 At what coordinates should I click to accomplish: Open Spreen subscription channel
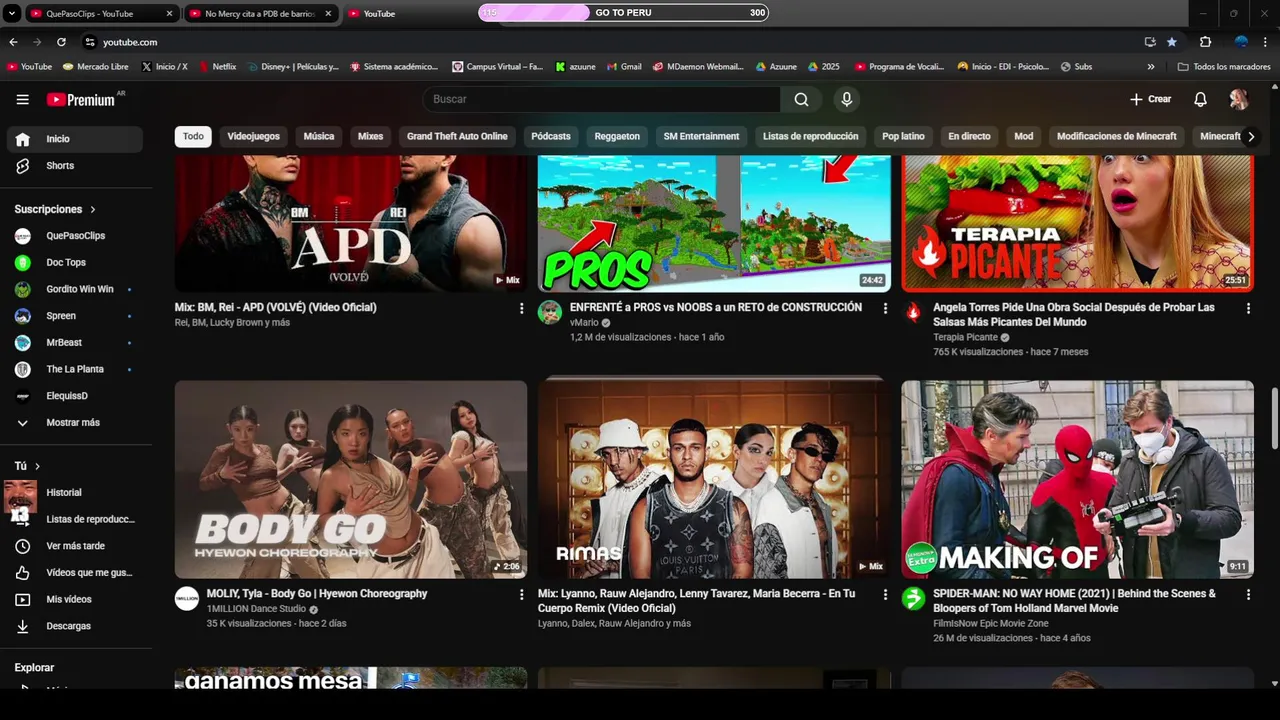pyautogui.click(x=75, y=316)
